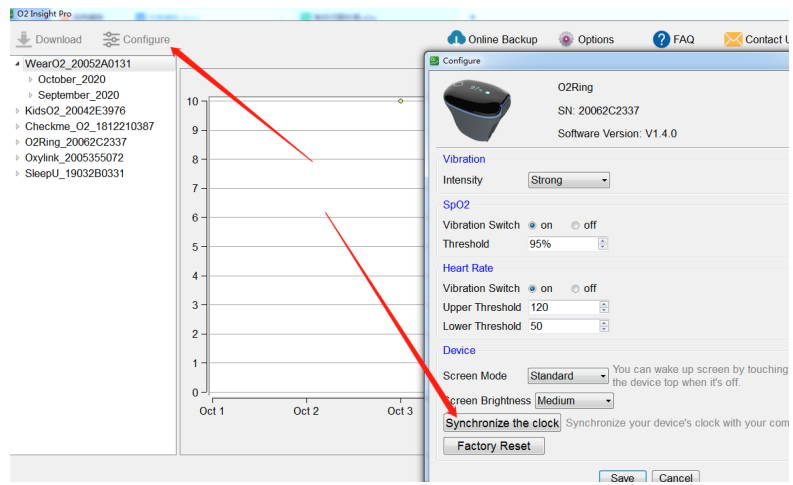Click the Oct 2 axis label
This screenshot has width=793, height=485.
(306, 411)
